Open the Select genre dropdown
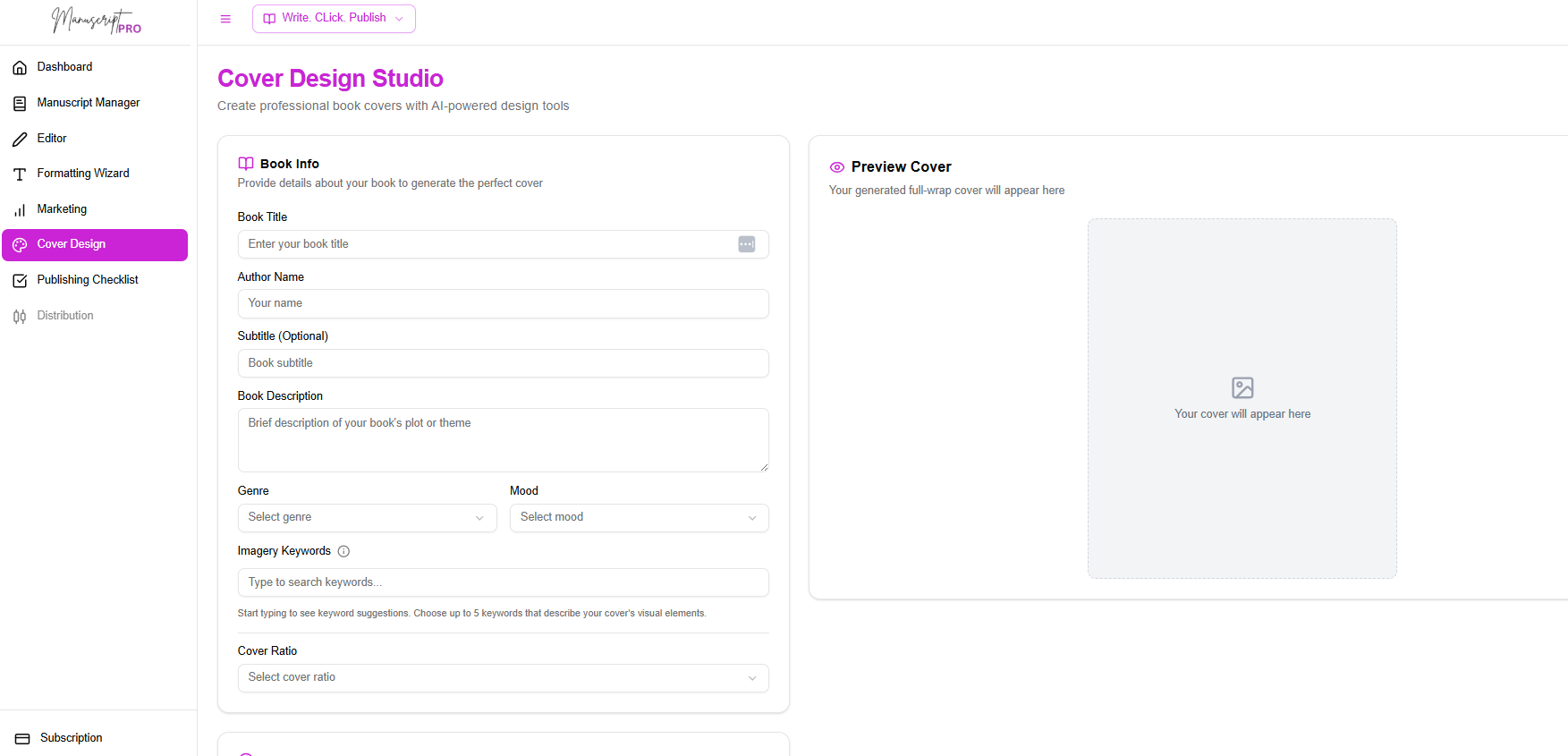1568x756 pixels. pyautogui.click(x=367, y=517)
